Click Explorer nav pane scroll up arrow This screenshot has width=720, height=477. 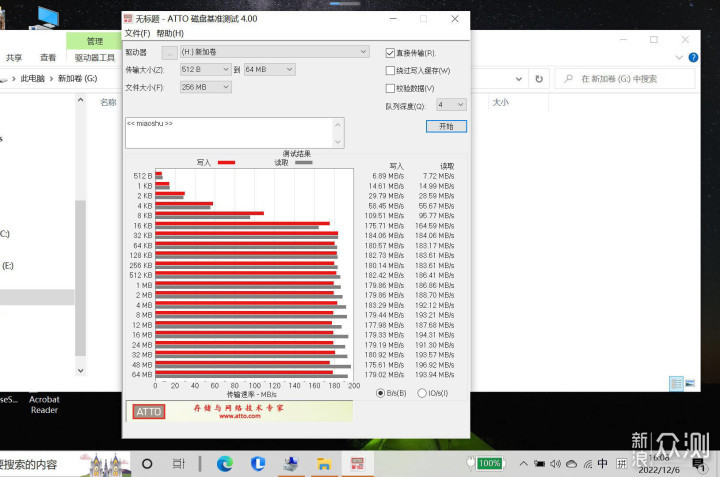click(x=81, y=100)
